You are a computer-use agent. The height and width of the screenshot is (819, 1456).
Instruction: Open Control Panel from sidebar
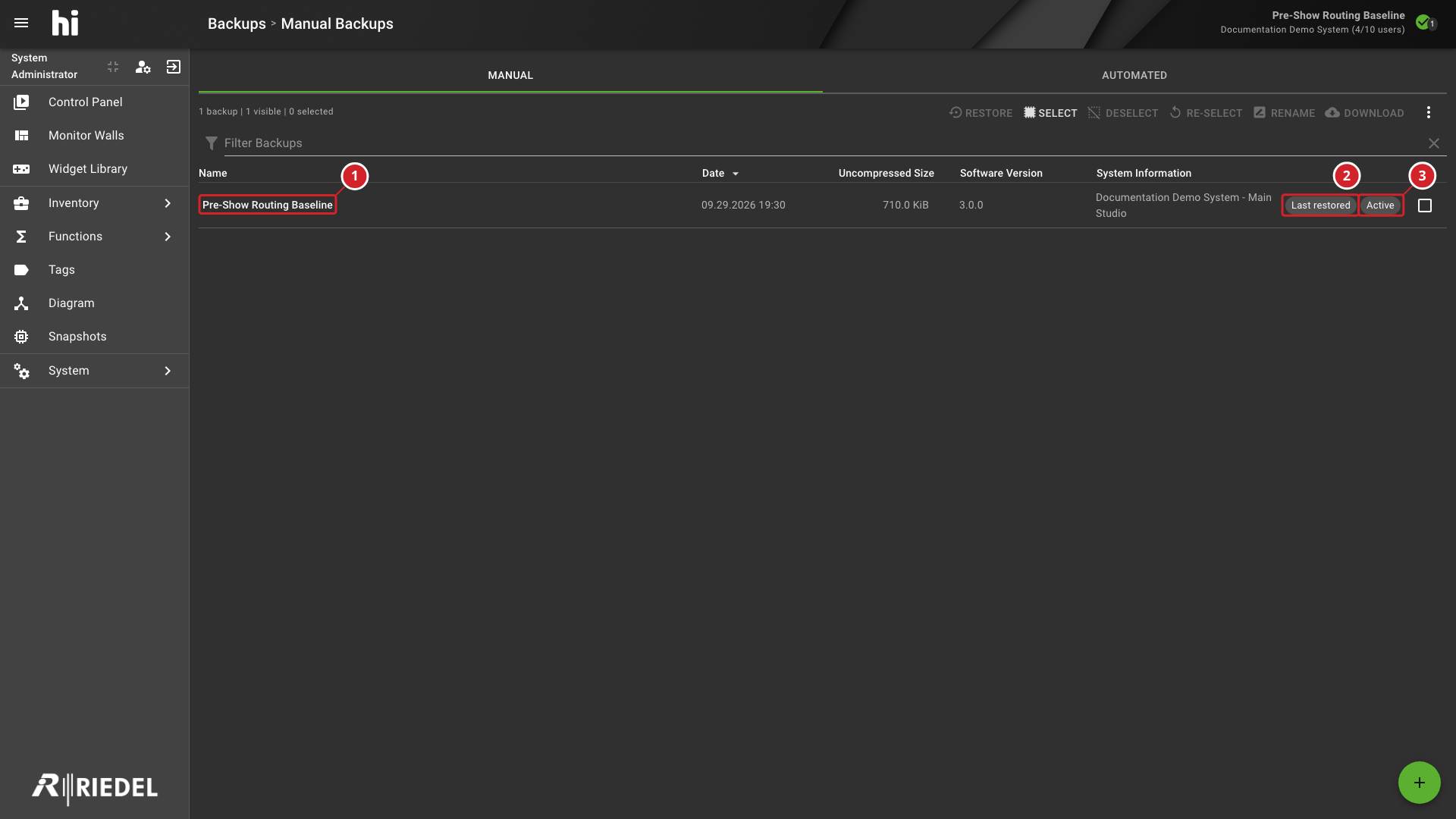[x=95, y=102]
